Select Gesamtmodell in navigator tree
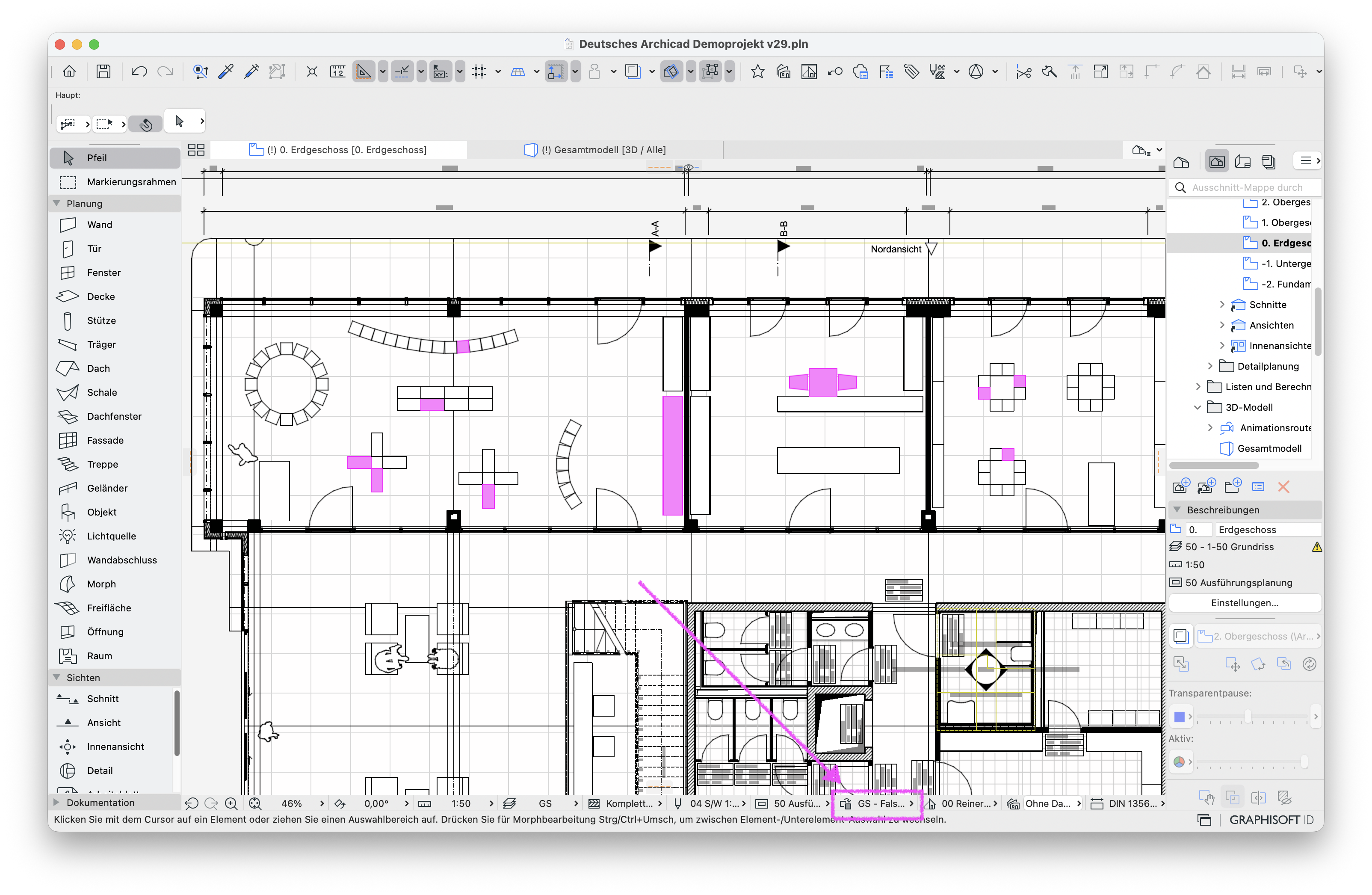Viewport: 1372px width, 895px height. point(1261,449)
